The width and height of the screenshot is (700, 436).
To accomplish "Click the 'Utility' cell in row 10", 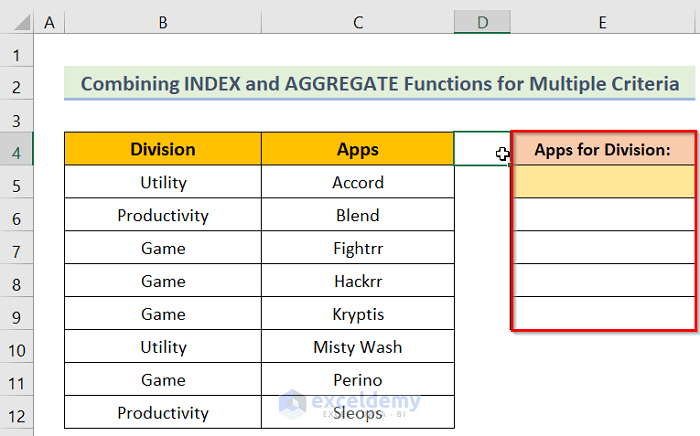I will [163, 347].
